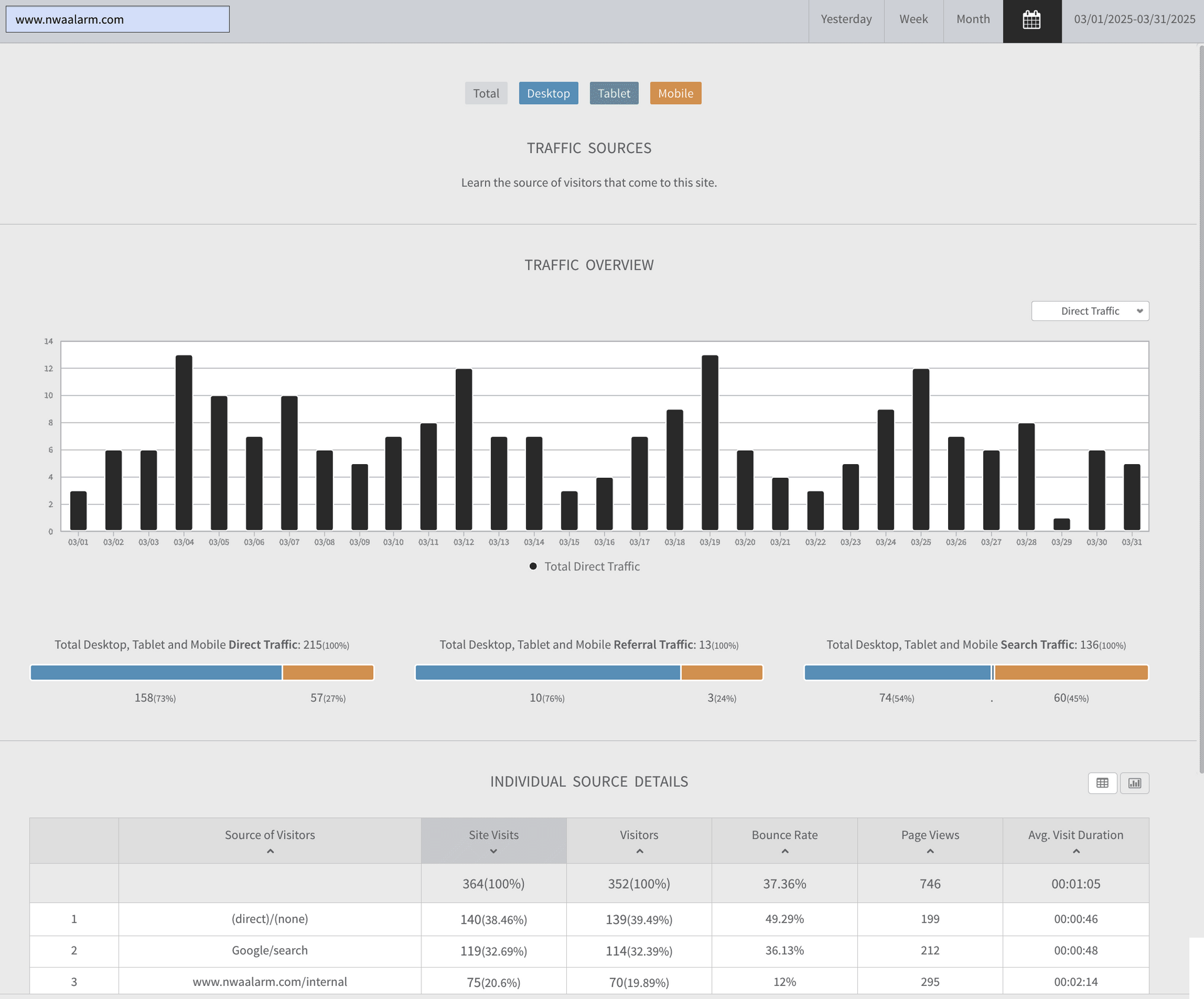Sort Page Views column arrow

(x=930, y=851)
